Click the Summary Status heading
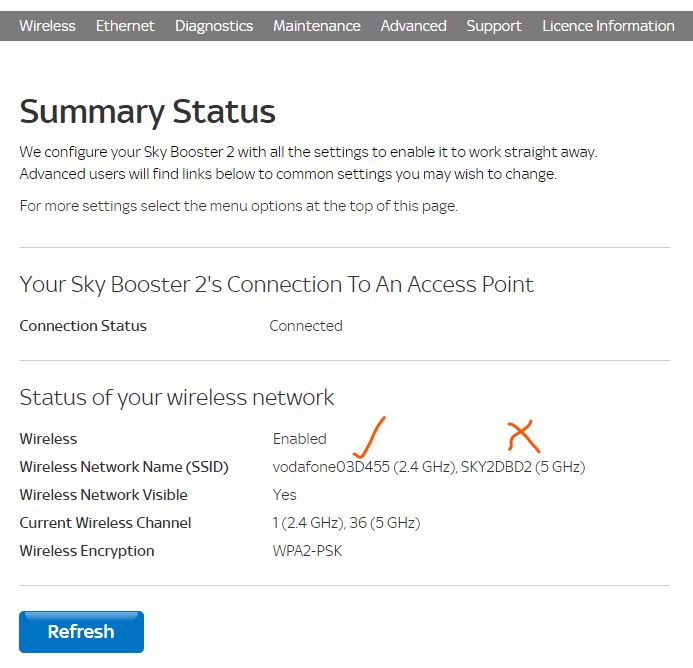693x668 pixels. pyautogui.click(x=147, y=111)
